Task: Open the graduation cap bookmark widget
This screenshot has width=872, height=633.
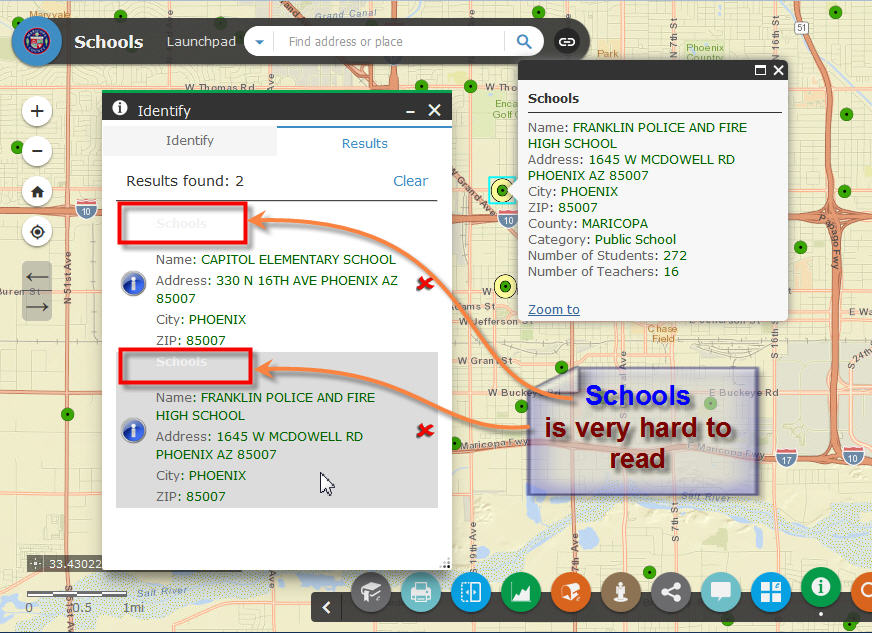Action: [x=371, y=592]
